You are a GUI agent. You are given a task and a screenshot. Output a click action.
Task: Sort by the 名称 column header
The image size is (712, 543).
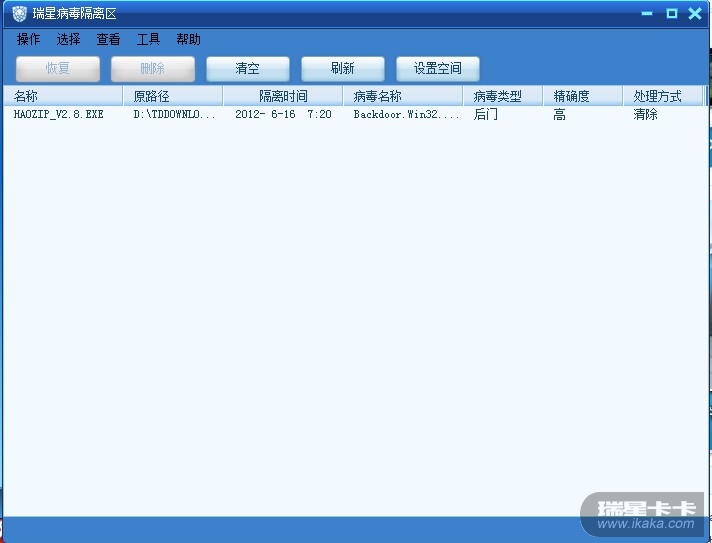coord(63,96)
